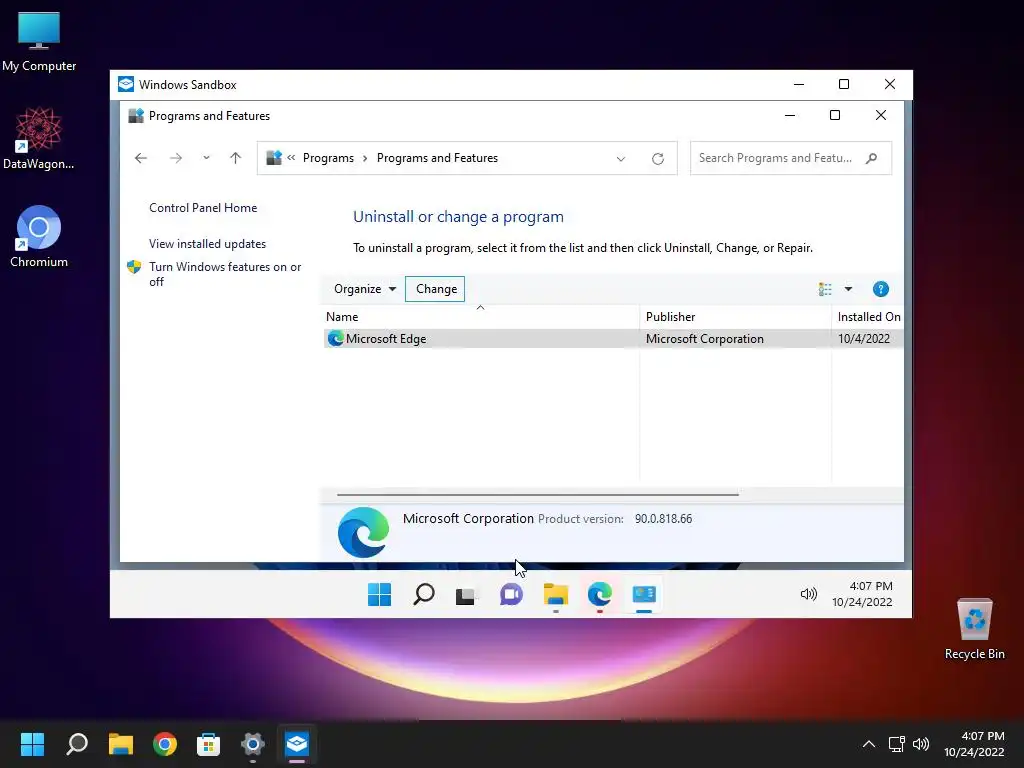Launch Chromium from the desktop shortcut
Screen dimensions: 1024x768
(39, 236)
